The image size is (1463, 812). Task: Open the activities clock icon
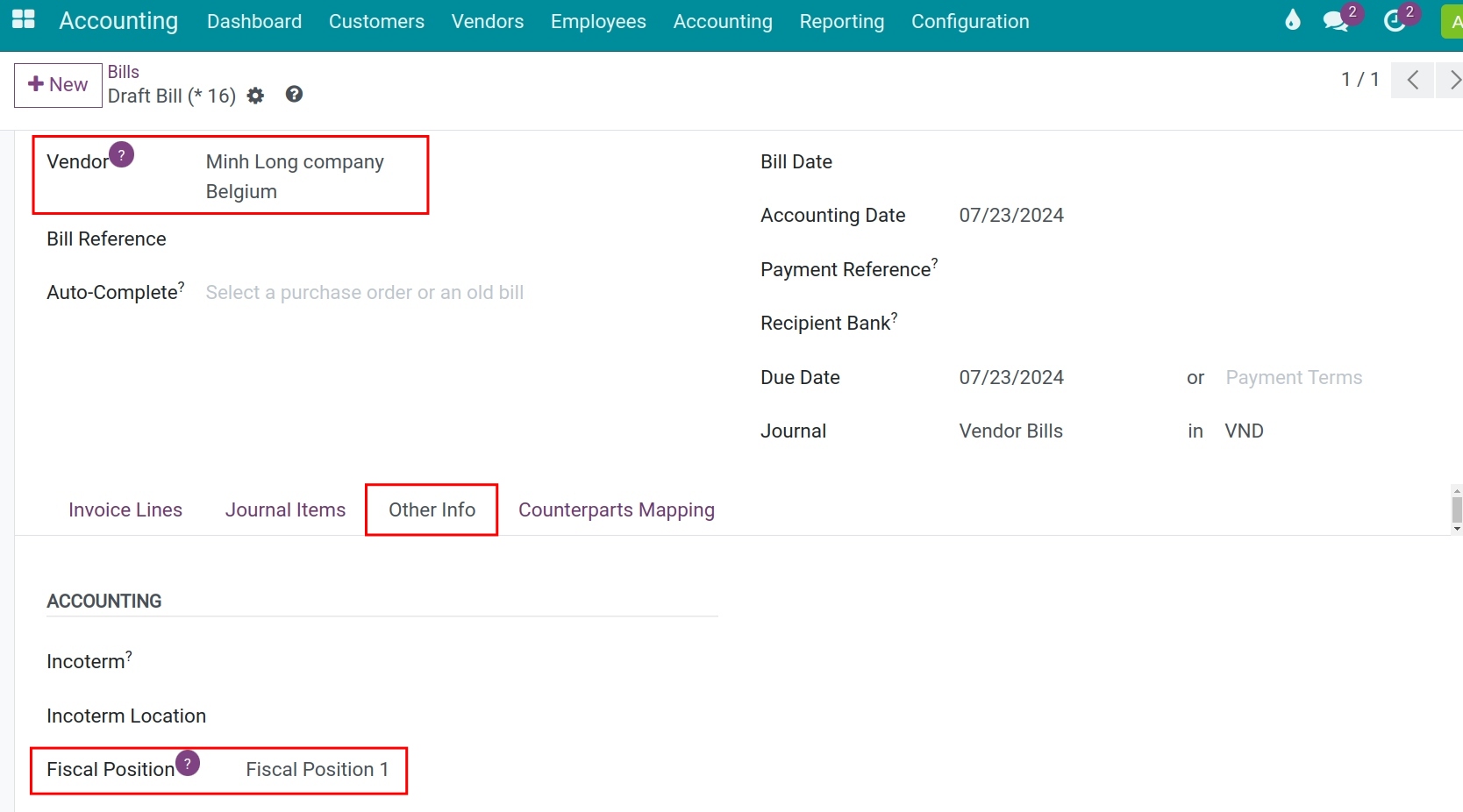1395,21
